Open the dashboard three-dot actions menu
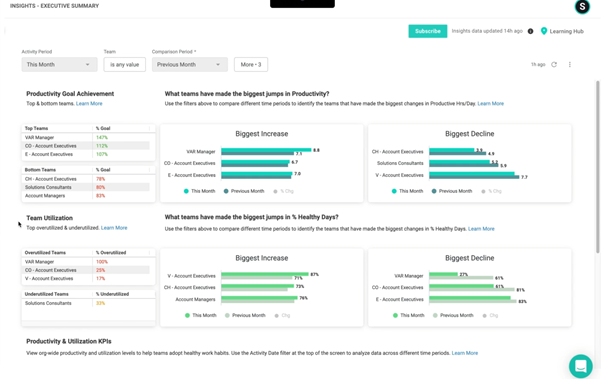The width and height of the screenshot is (602, 381). click(569, 65)
